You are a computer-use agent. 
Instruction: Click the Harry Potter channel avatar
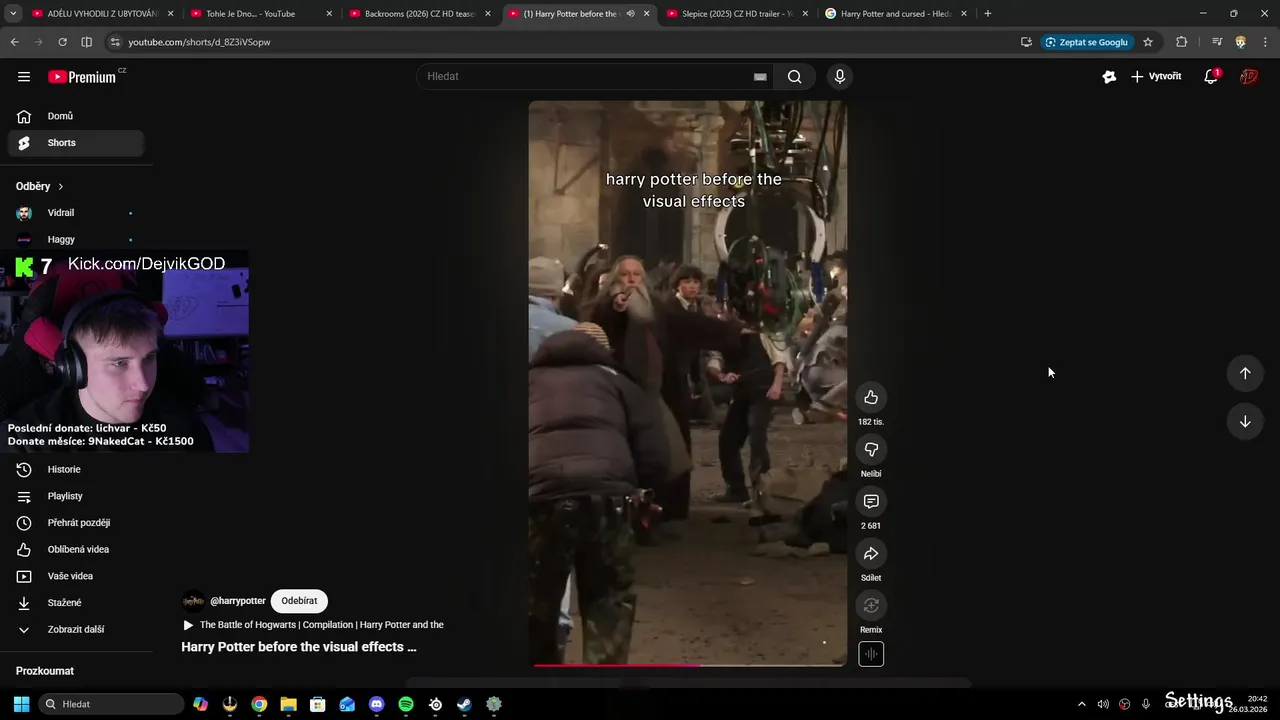tap(193, 601)
